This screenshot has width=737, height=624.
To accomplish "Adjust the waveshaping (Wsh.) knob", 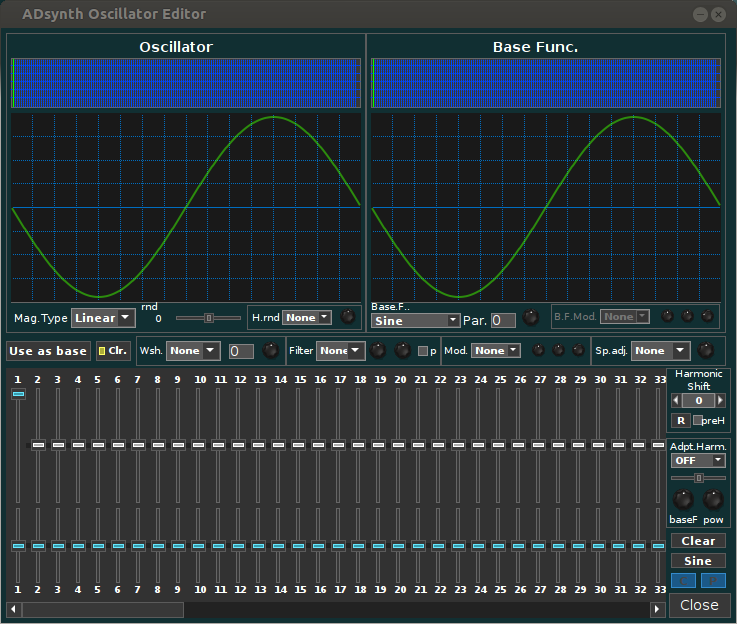I will [x=271, y=351].
